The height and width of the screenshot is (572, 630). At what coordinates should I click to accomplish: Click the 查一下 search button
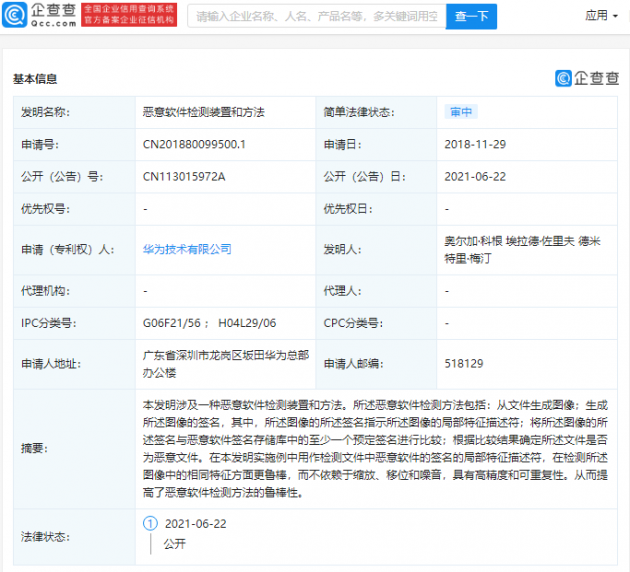pyautogui.click(x=471, y=16)
